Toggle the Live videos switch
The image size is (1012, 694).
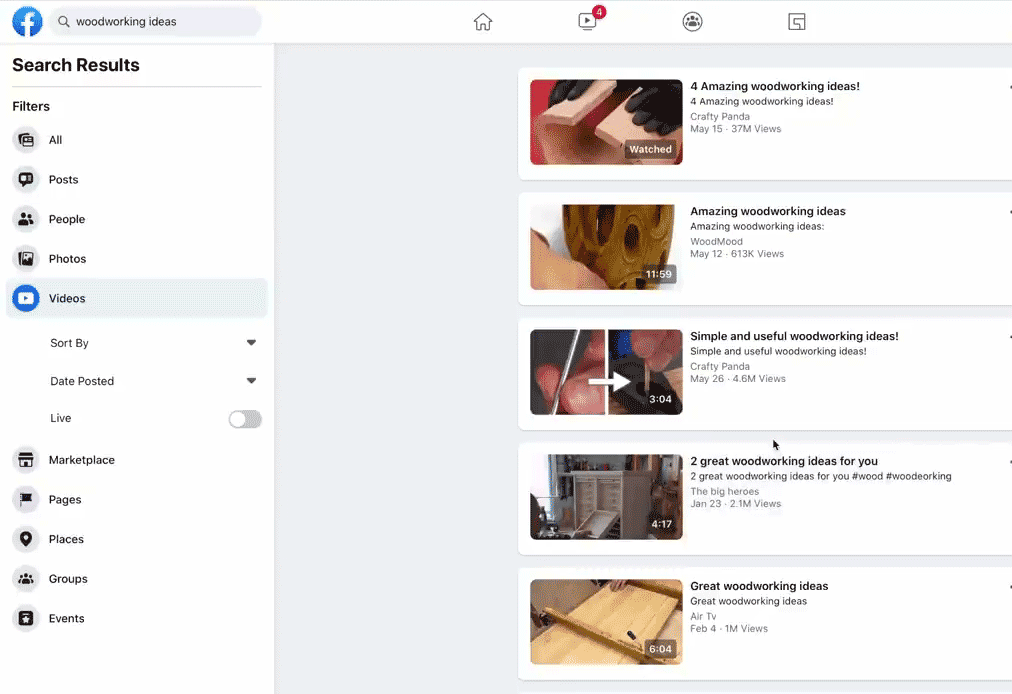coord(245,419)
